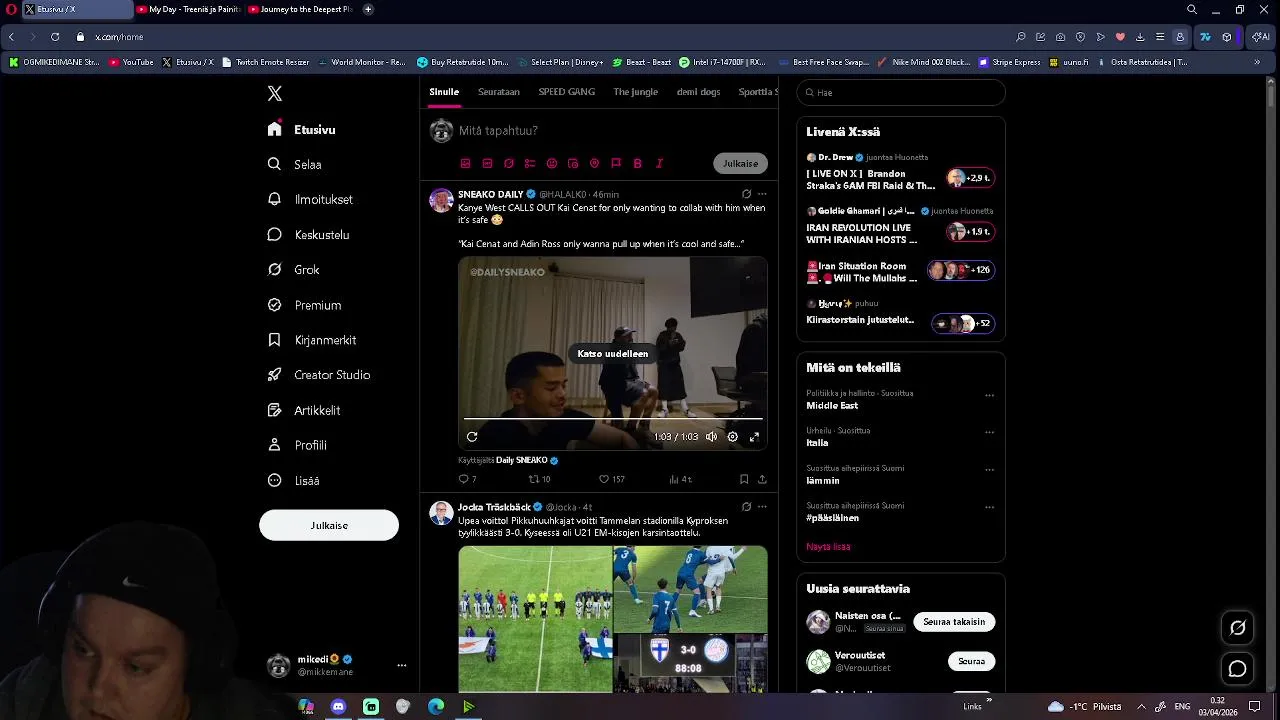The height and width of the screenshot is (720, 1280).
Task: Open account menu dots beside mikedi
Action: point(402,665)
